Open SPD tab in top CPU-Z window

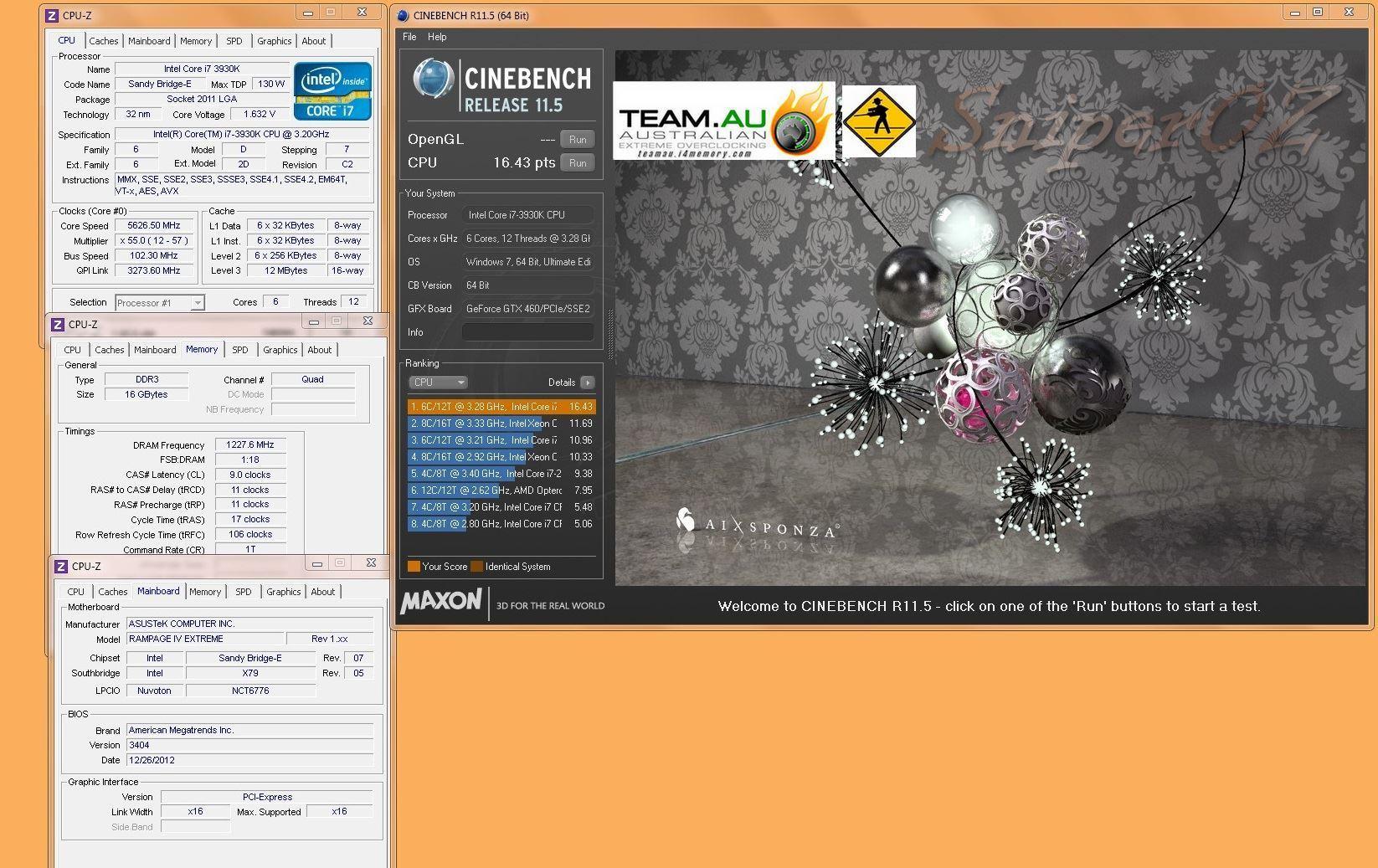[x=234, y=41]
